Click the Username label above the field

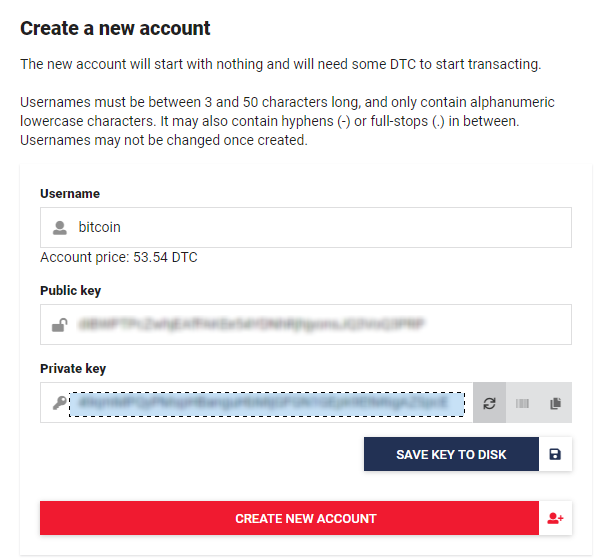click(70, 194)
